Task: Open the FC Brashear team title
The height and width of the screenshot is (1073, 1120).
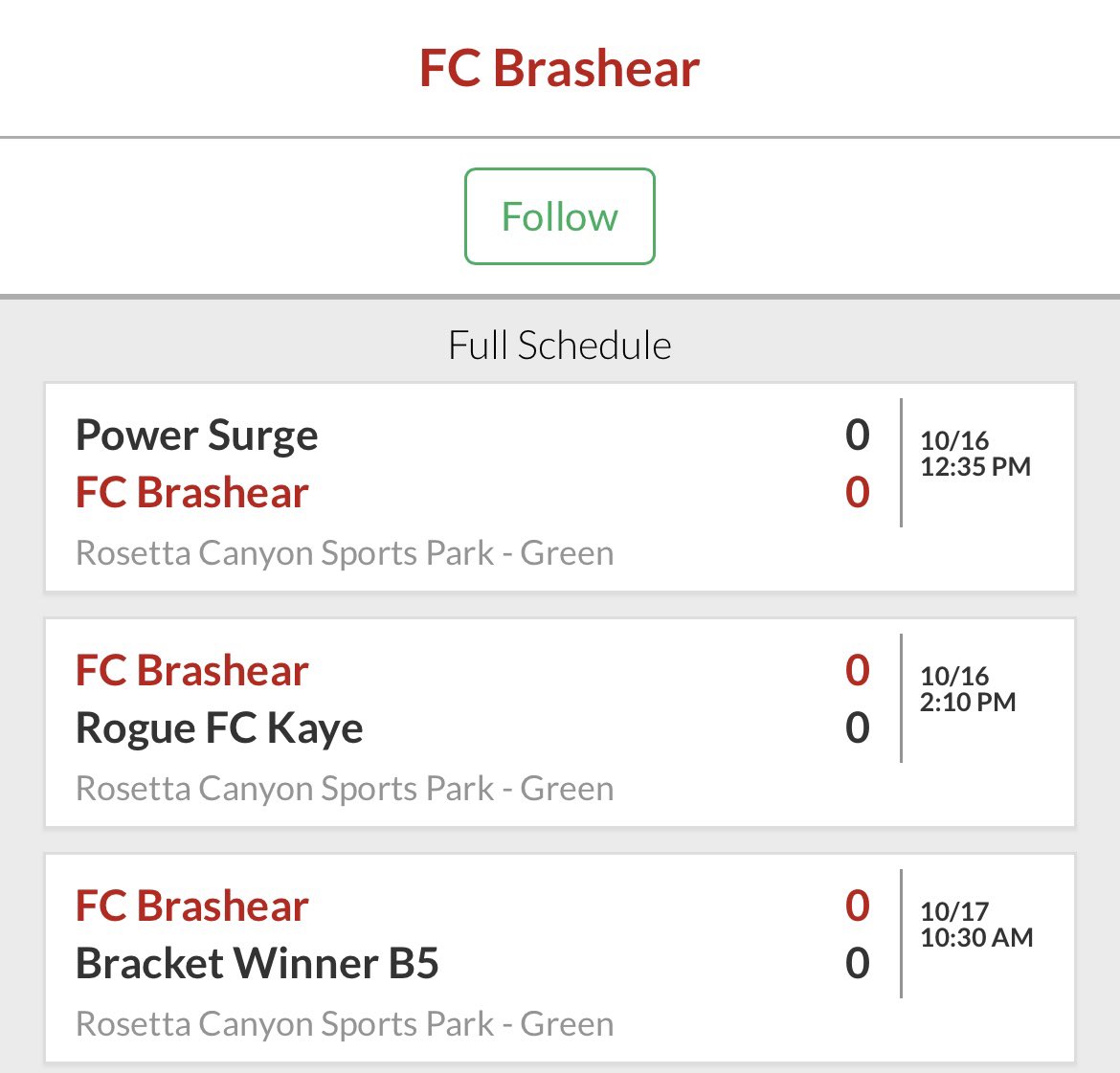Action: (x=559, y=69)
